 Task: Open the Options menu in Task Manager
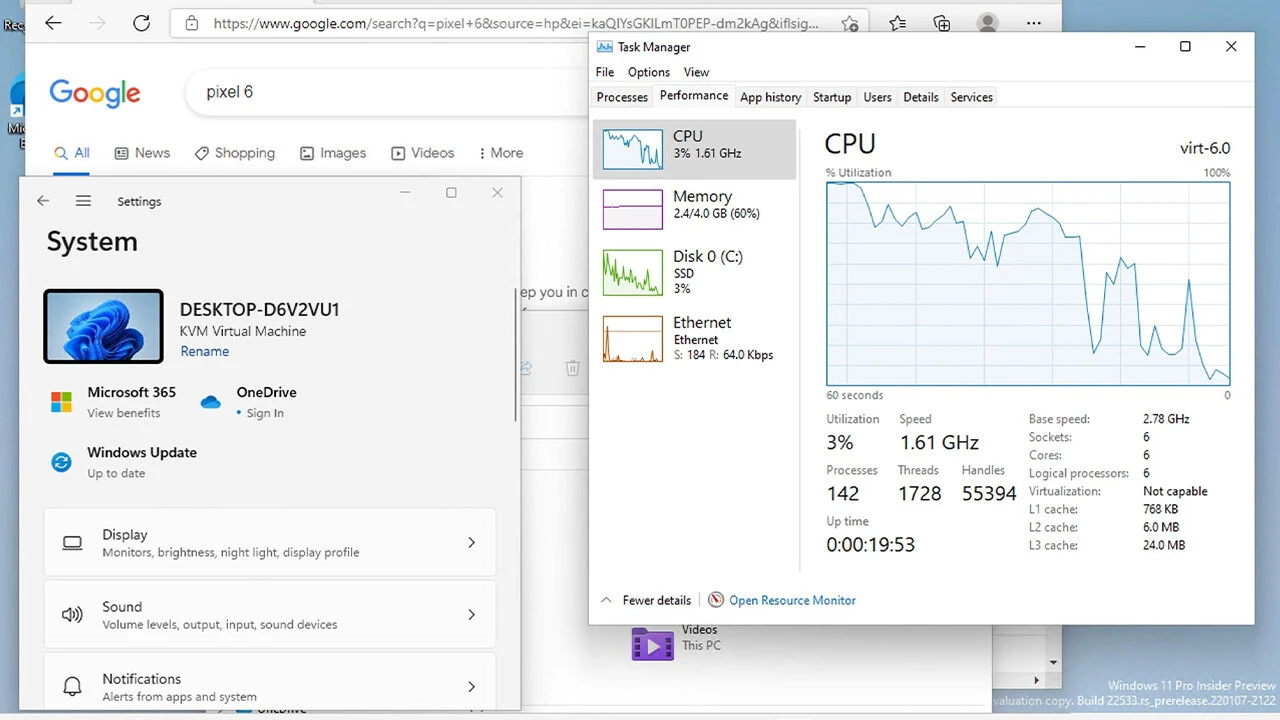click(x=648, y=72)
